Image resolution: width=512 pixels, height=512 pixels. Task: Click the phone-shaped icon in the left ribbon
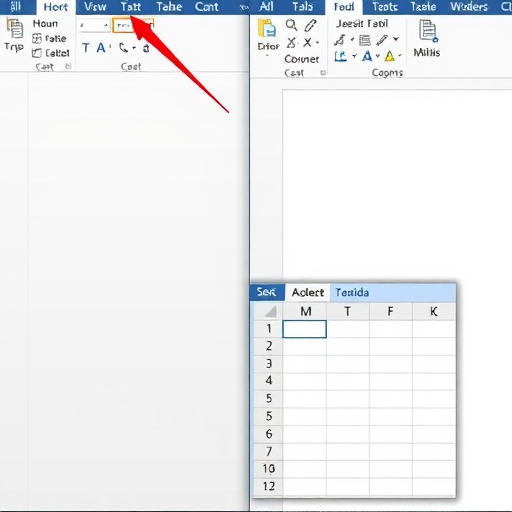point(123,48)
